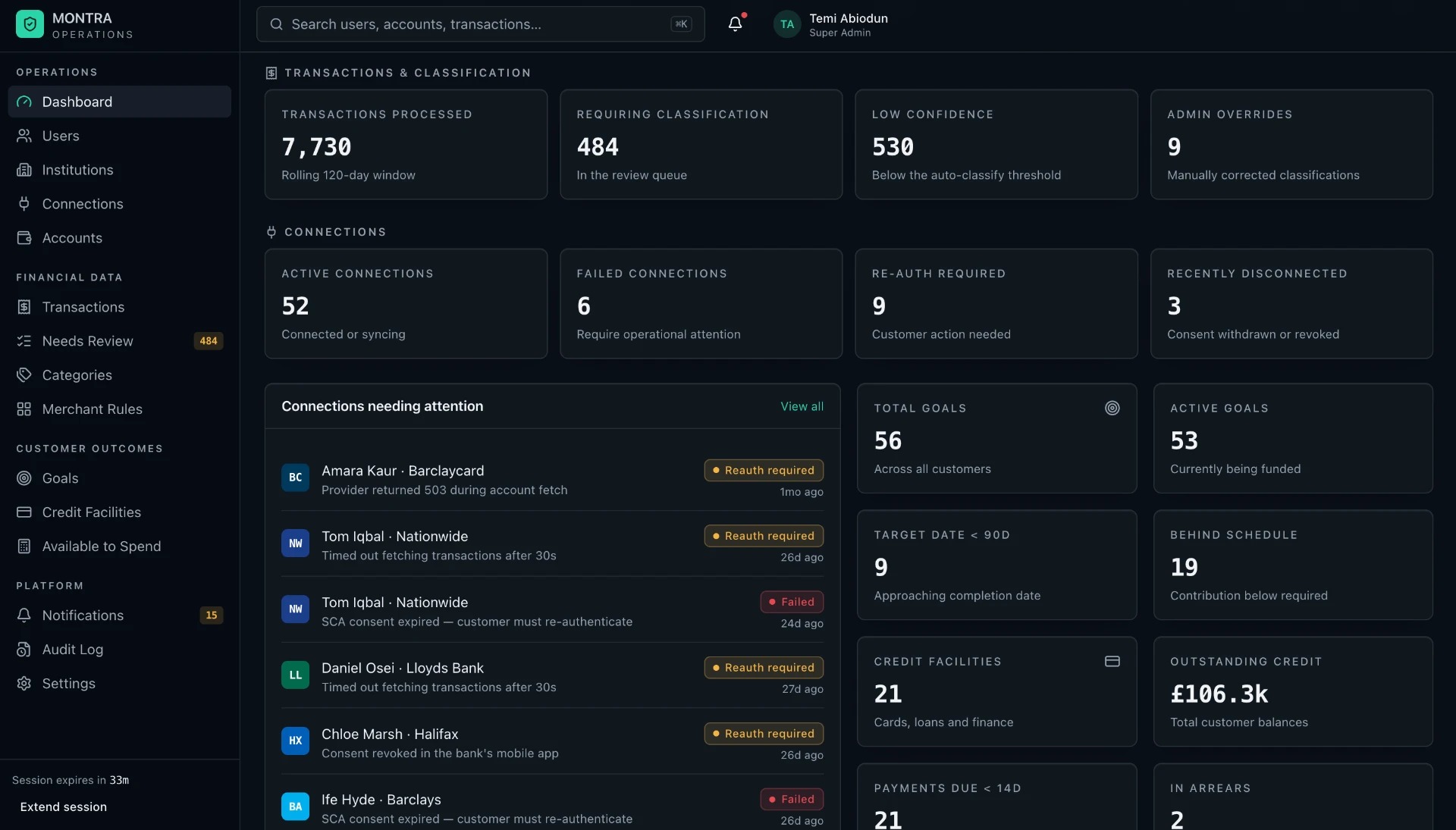This screenshot has width=1456, height=830.
Task: Click Reauth required badge on Chloe Marsh row
Action: [764, 734]
